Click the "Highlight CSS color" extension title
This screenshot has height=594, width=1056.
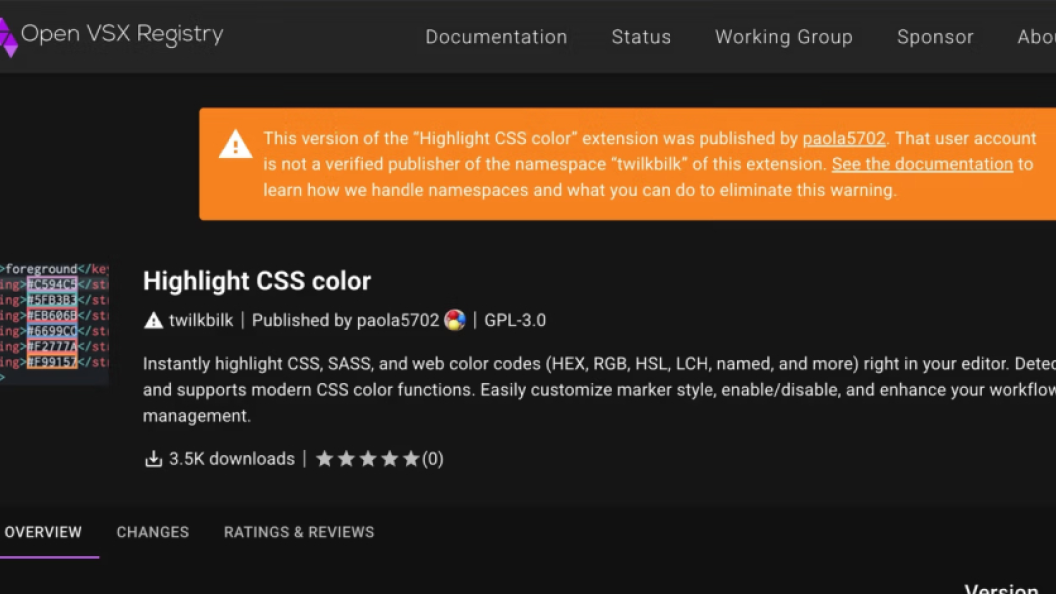point(257,281)
